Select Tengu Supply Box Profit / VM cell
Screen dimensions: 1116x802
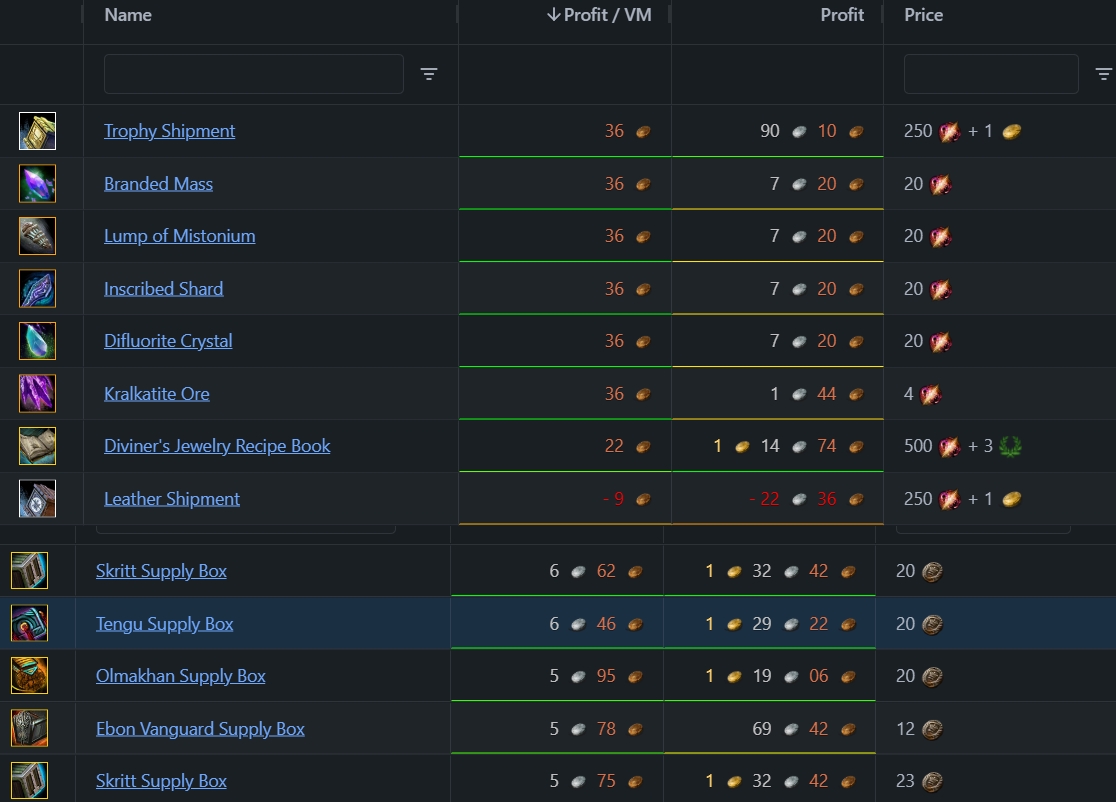[x=557, y=623]
